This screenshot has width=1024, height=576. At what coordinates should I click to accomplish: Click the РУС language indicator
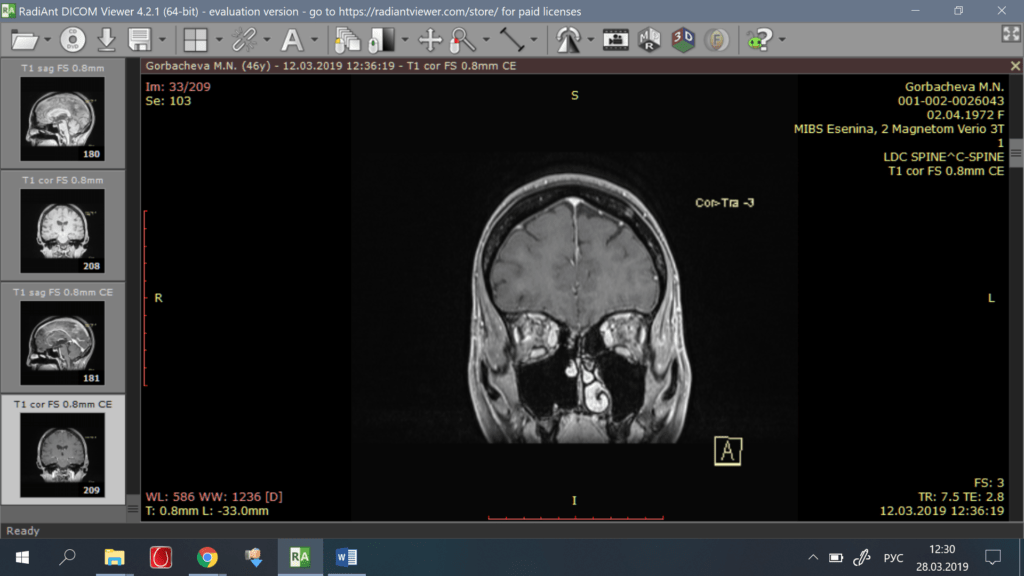(893, 558)
